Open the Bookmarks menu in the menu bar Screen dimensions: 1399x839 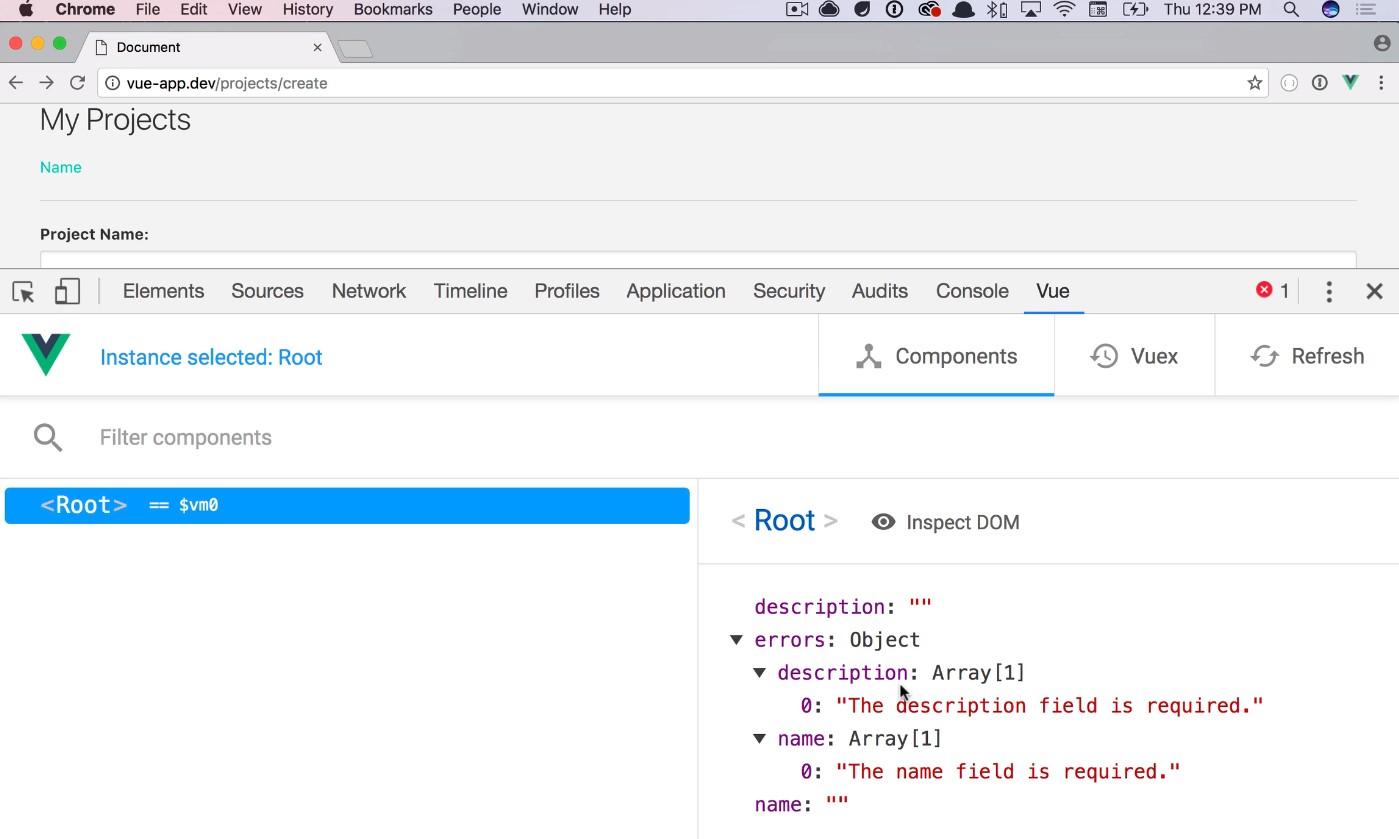coord(393,9)
